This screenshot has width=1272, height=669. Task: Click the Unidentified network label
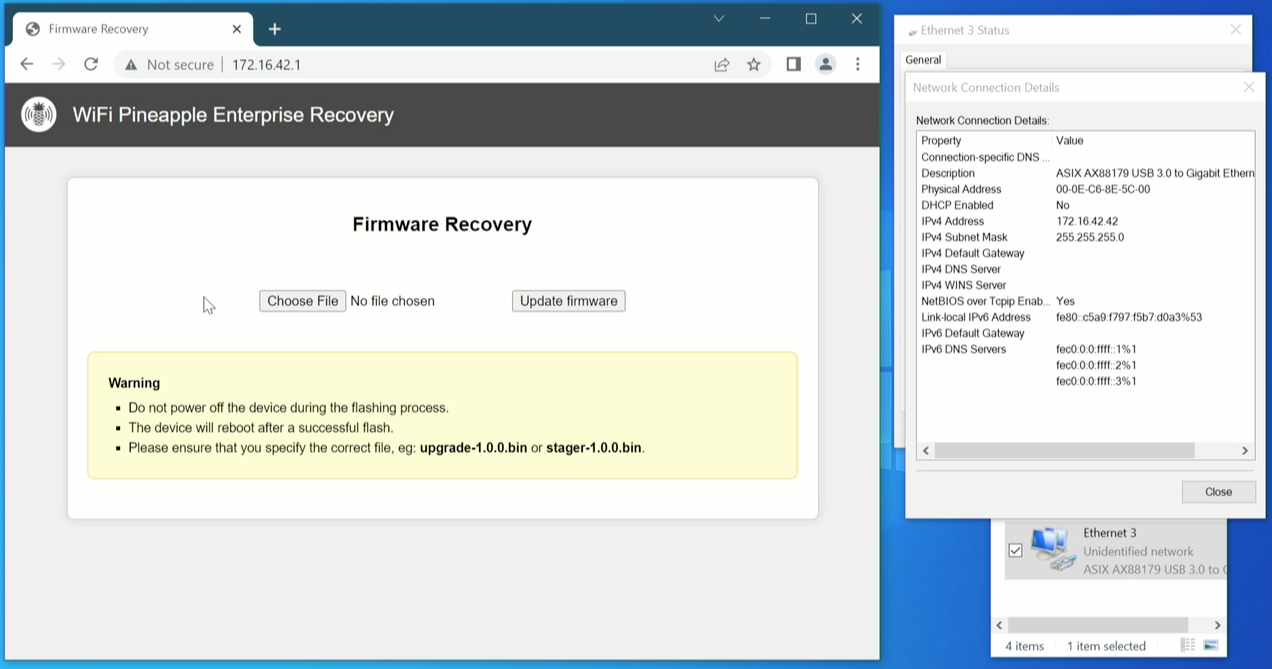[1138, 551]
